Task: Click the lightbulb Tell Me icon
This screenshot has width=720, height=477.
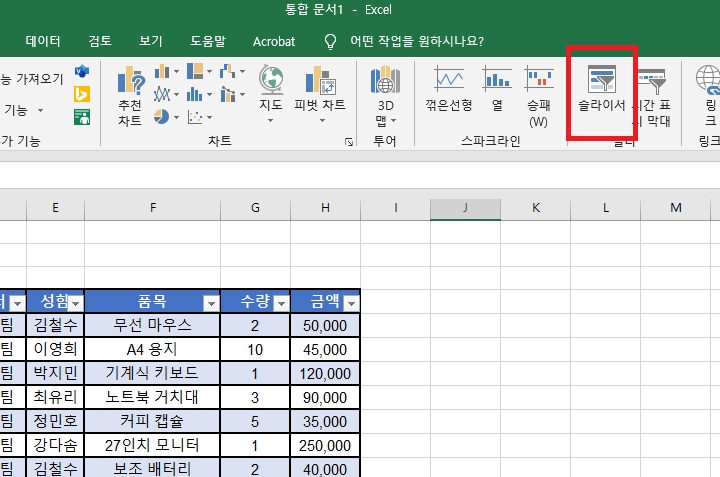Action: click(x=330, y=42)
